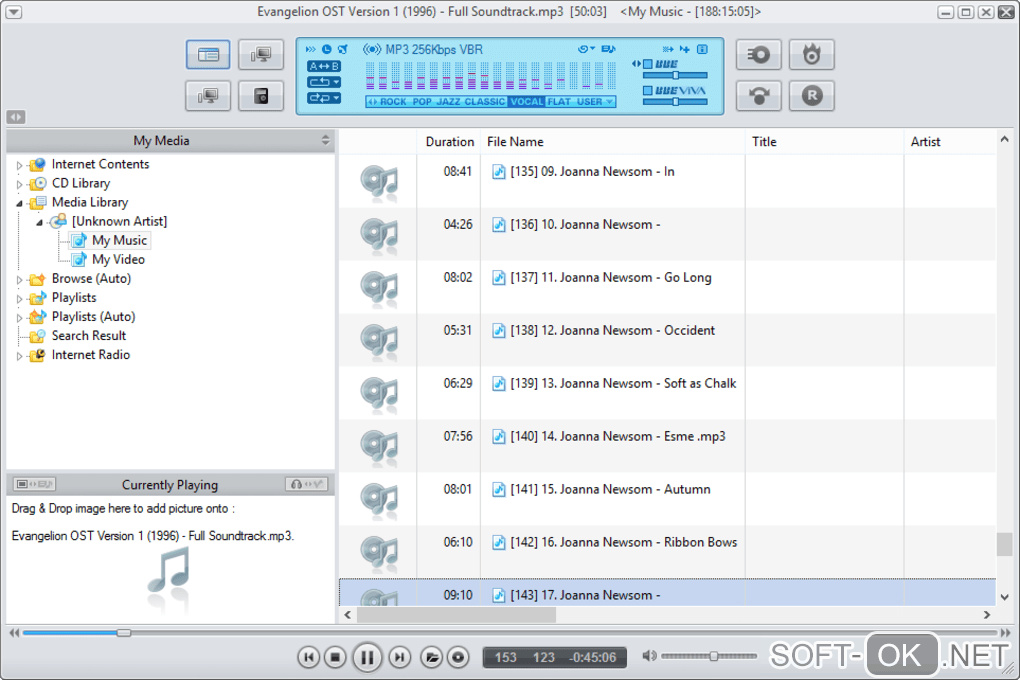Click the clock timer icon in display

(327, 49)
